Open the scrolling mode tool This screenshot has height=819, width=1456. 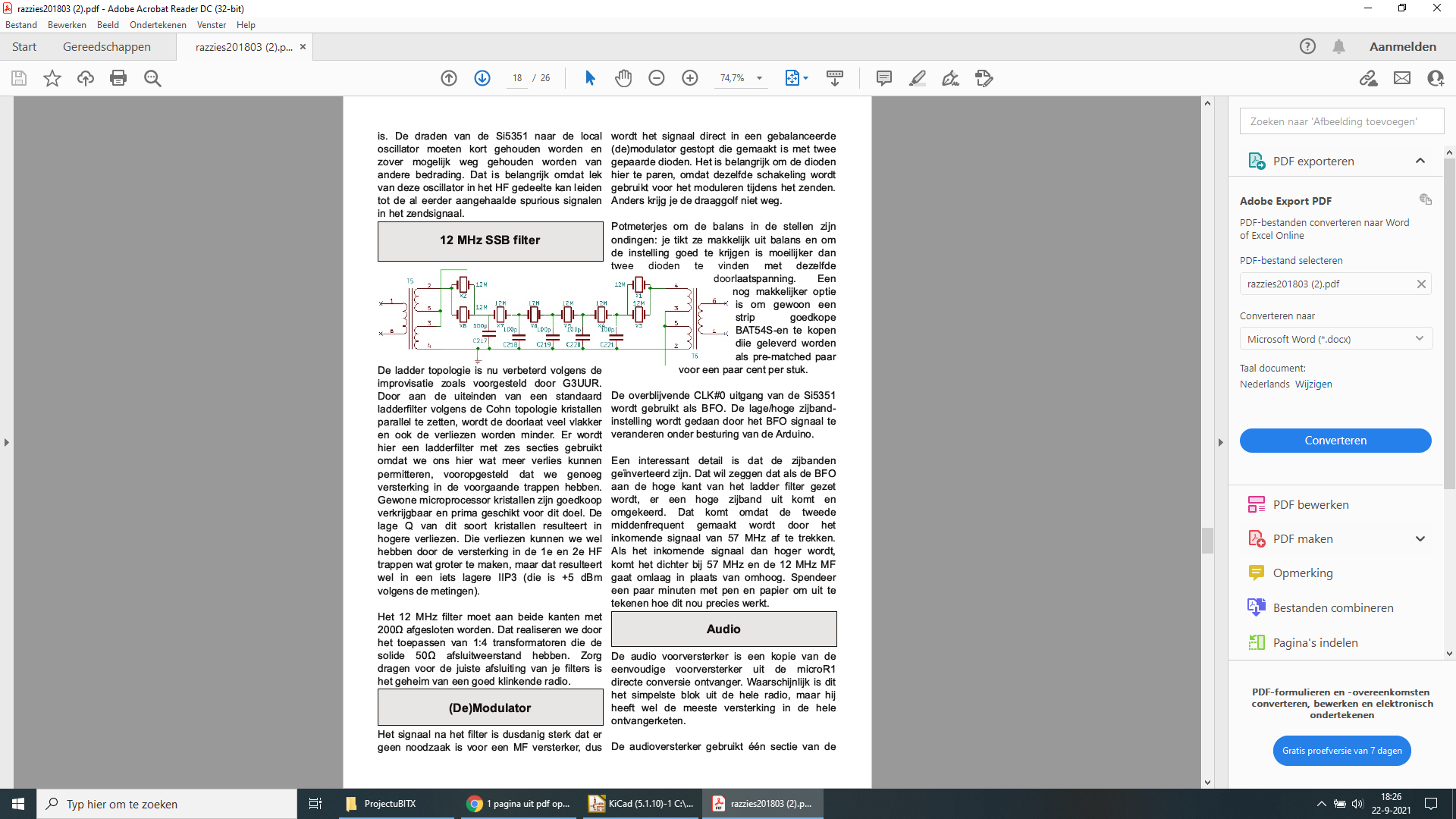coord(835,78)
